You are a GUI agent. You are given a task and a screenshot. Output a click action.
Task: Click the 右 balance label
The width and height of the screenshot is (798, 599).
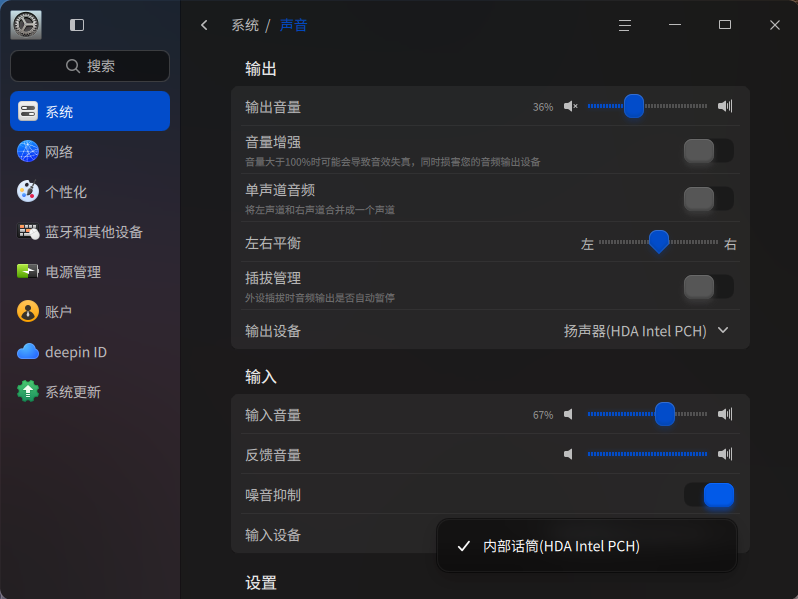pyautogui.click(x=730, y=244)
